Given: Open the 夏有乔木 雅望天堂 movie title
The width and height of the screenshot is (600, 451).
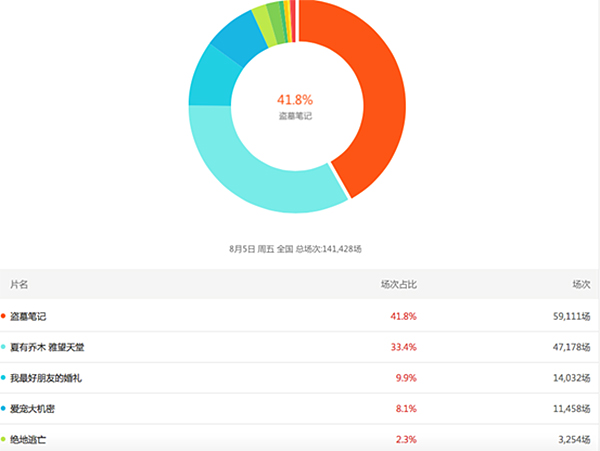Looking at the screenshot, I should 47,347.
